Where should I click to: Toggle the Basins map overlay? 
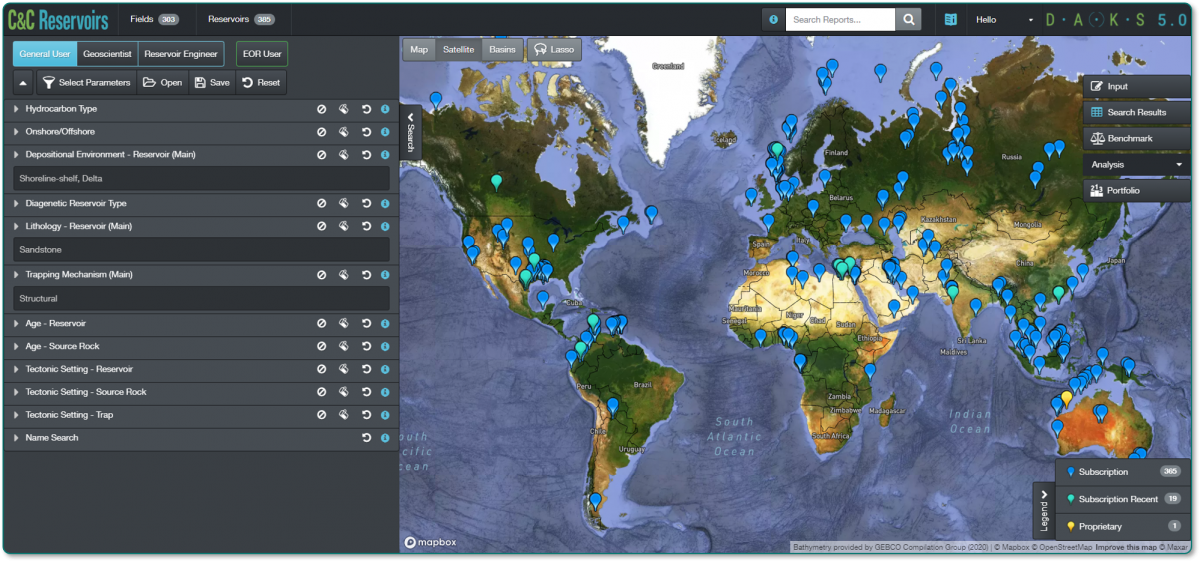(502, 49)
